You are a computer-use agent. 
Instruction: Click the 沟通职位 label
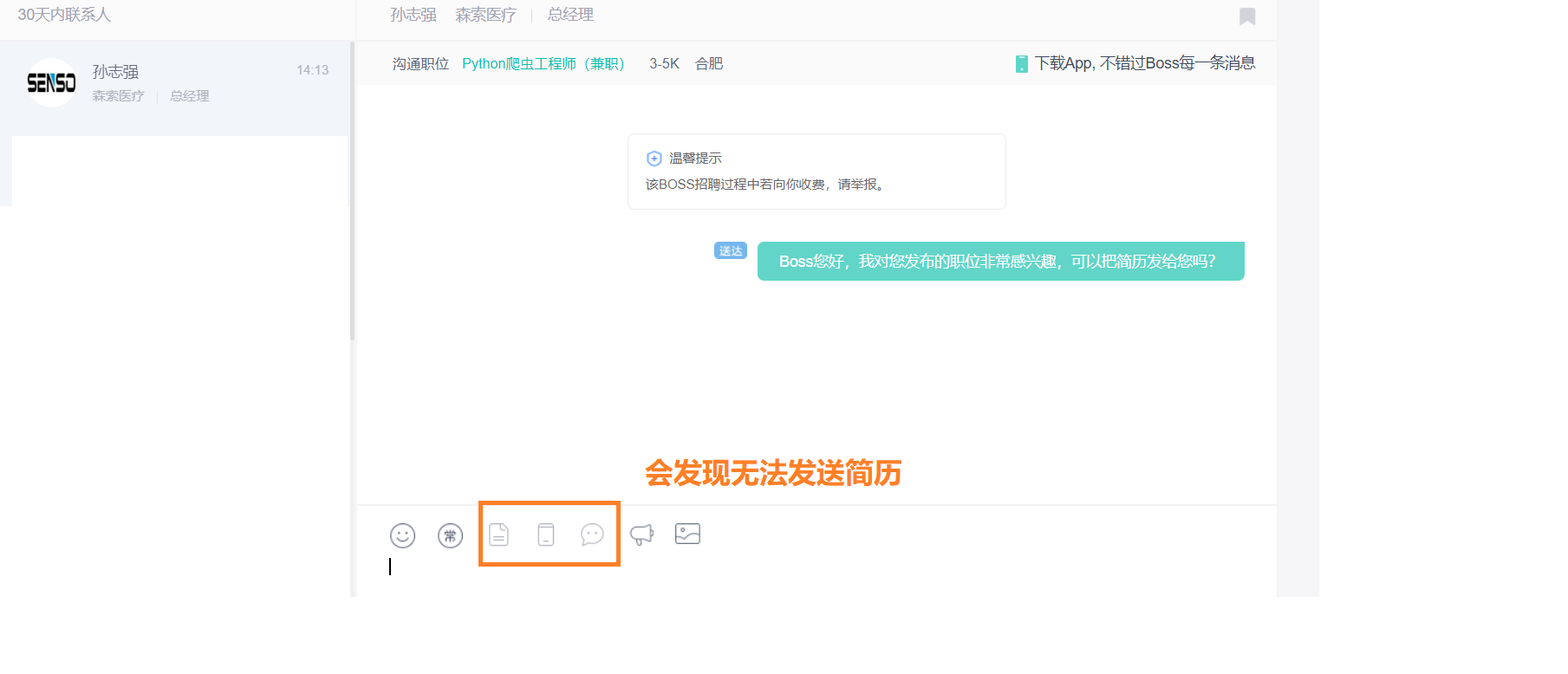pos(420,63)
